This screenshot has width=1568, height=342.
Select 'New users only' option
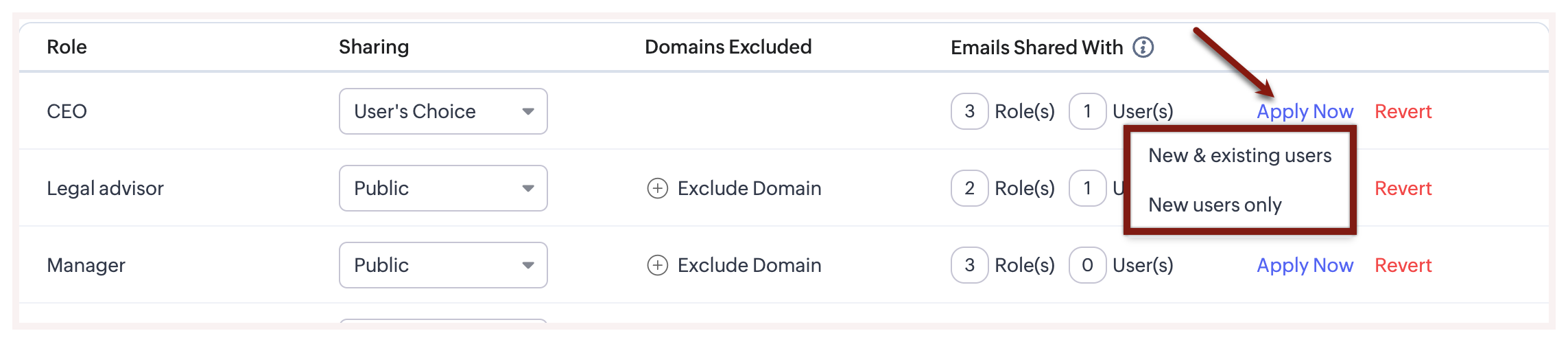pos(1215,205)
